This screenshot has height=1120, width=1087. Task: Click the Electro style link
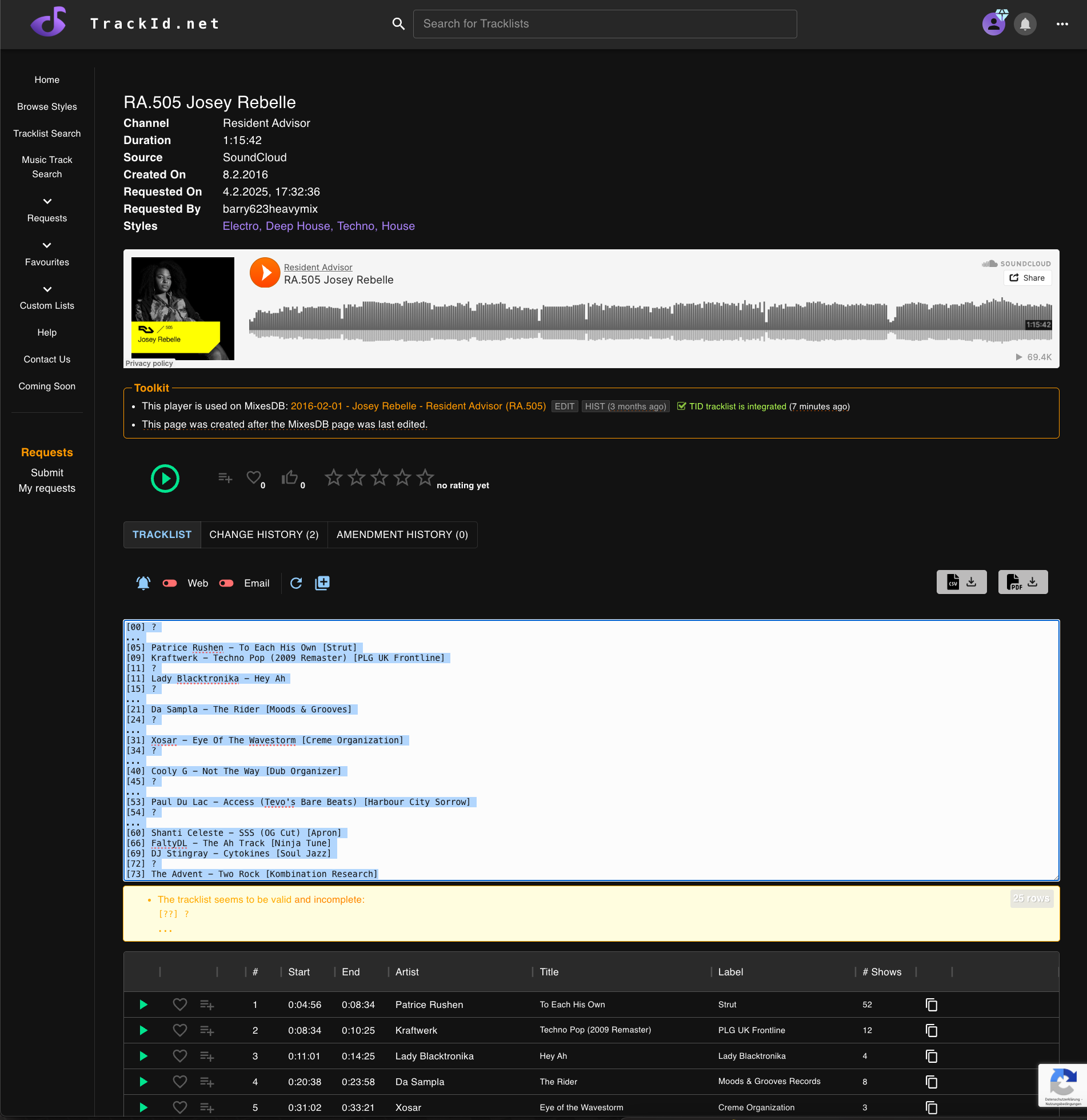click(241, 226)
